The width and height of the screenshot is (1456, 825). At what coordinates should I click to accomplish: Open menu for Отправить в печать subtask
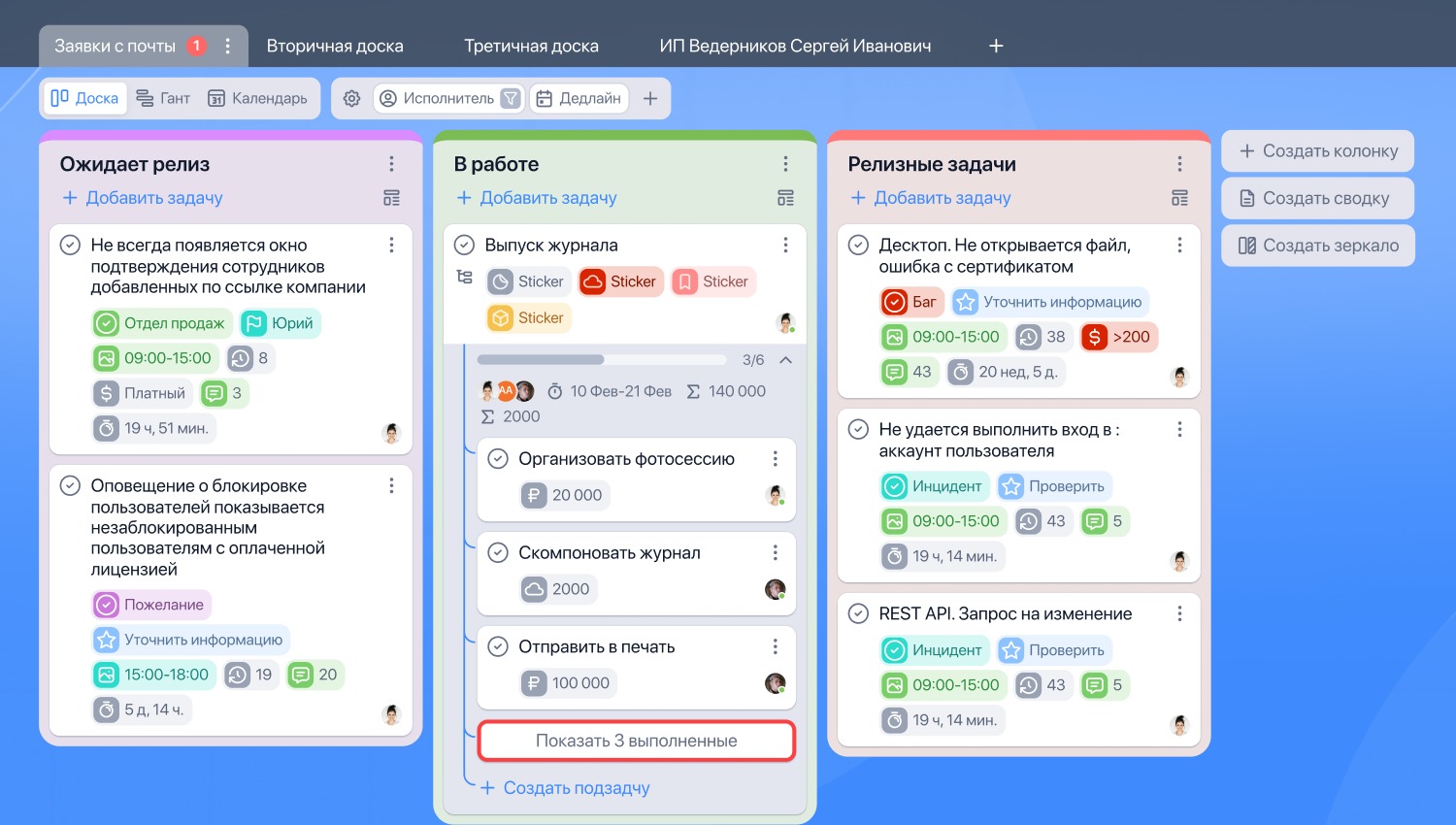click(x=775, y=646)
